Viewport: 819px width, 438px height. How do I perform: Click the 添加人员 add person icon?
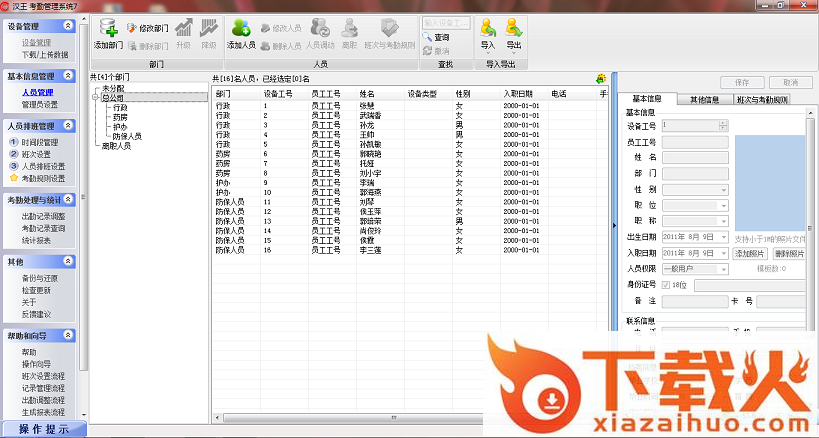[x=241, y=28]
